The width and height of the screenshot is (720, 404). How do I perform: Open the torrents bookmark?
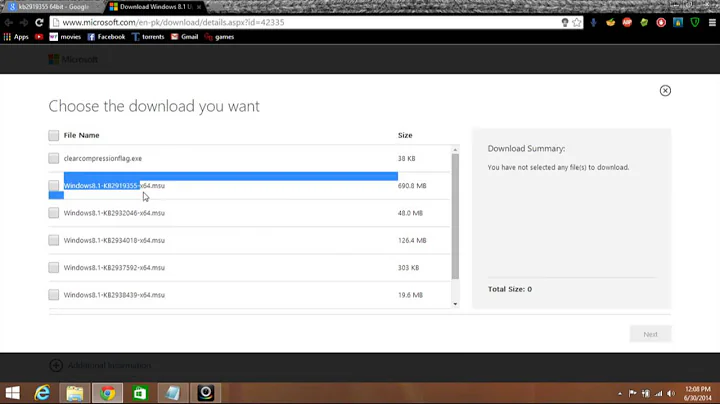[x=148, y=37]
